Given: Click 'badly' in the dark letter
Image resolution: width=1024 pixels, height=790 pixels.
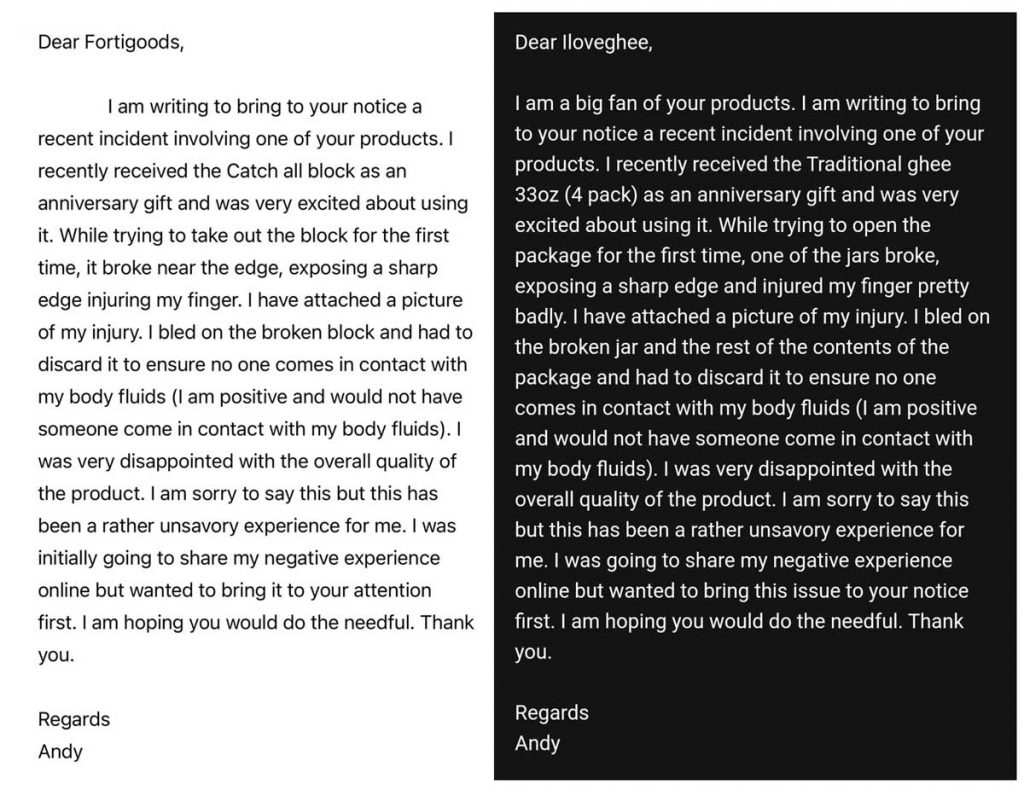Looking at the screenshot, I should tap(539, 317).
